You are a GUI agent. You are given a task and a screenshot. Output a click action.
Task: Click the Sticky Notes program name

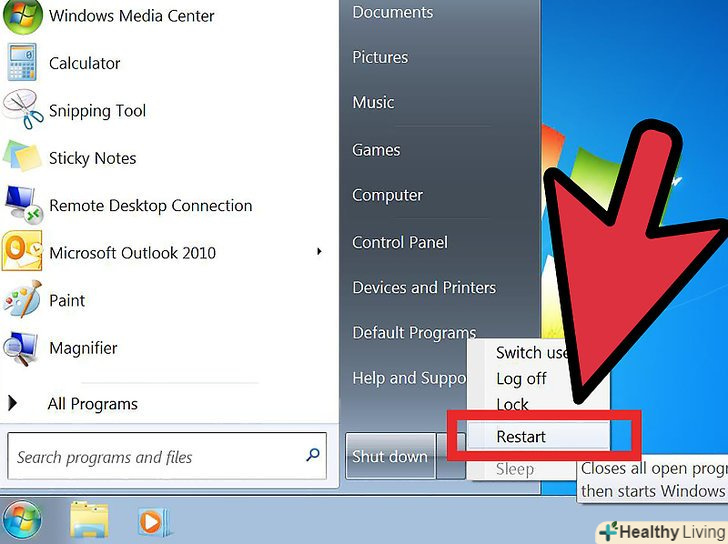tap(92, 158)
